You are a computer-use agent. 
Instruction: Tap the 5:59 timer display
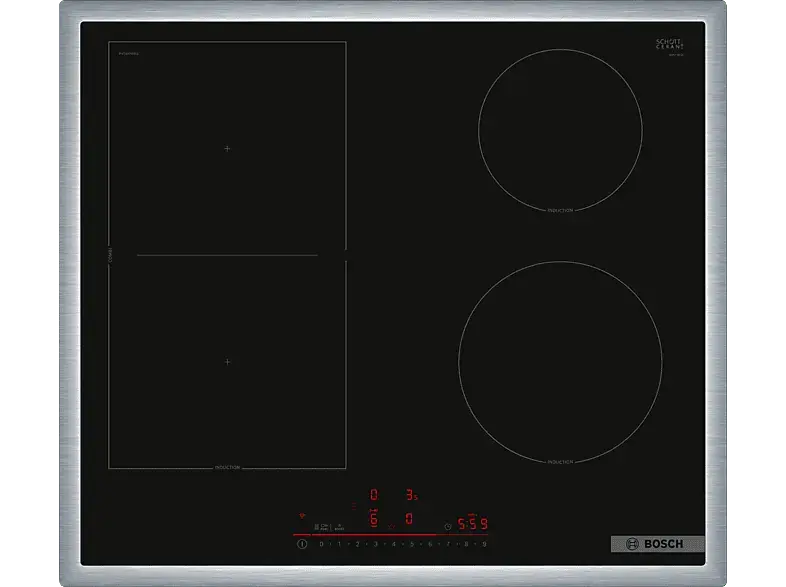(x=472, y=524)
